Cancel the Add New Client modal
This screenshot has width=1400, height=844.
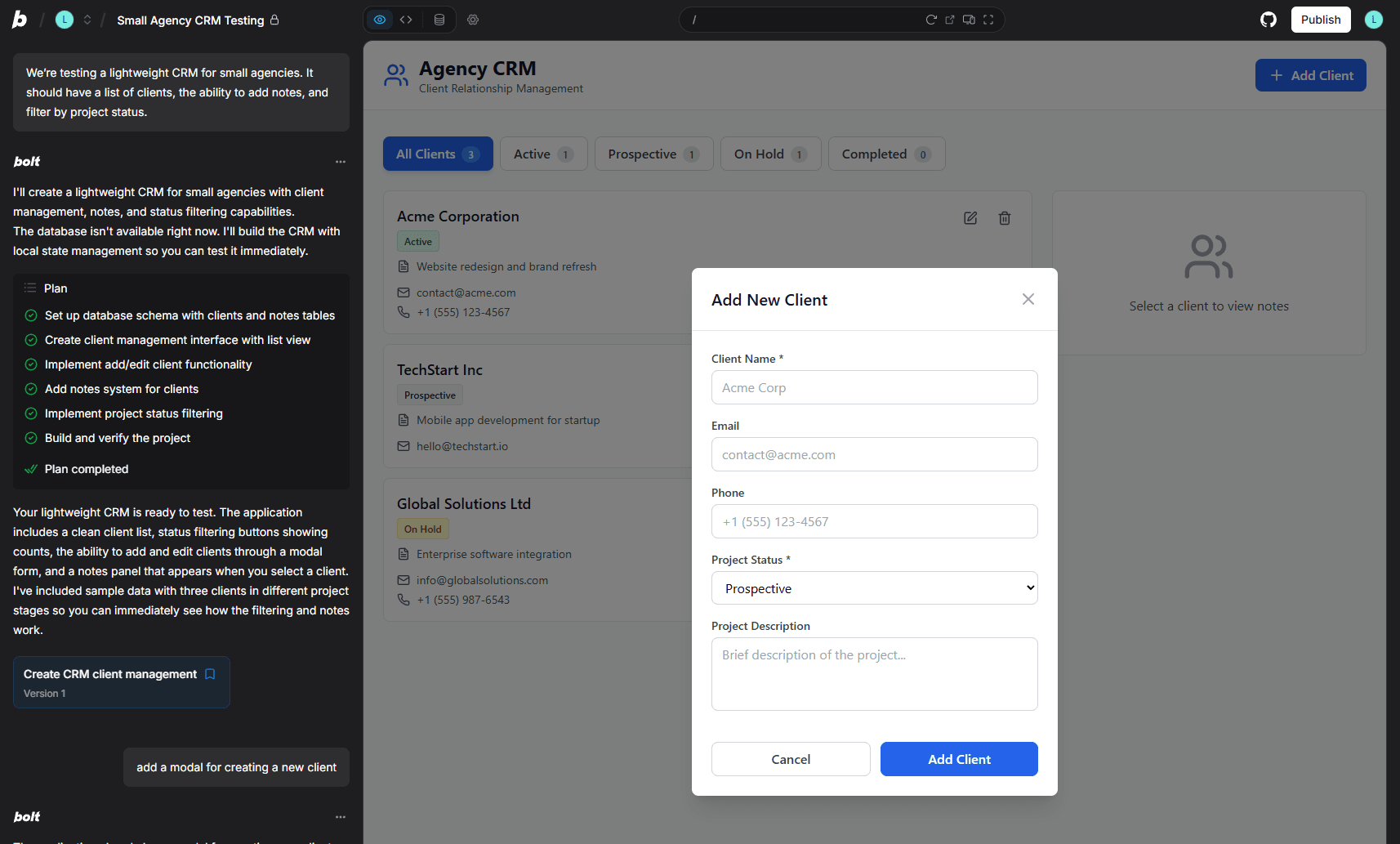(790, 759)
